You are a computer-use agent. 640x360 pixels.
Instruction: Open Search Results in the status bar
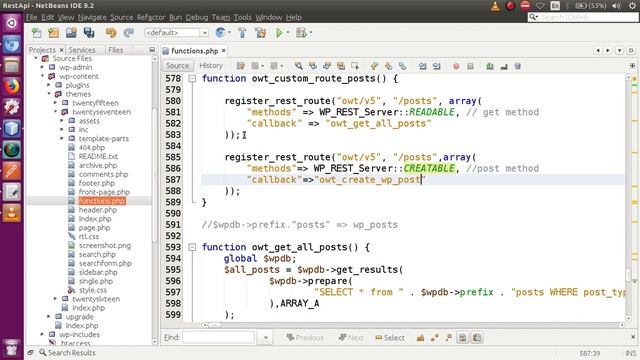(67, 353)
